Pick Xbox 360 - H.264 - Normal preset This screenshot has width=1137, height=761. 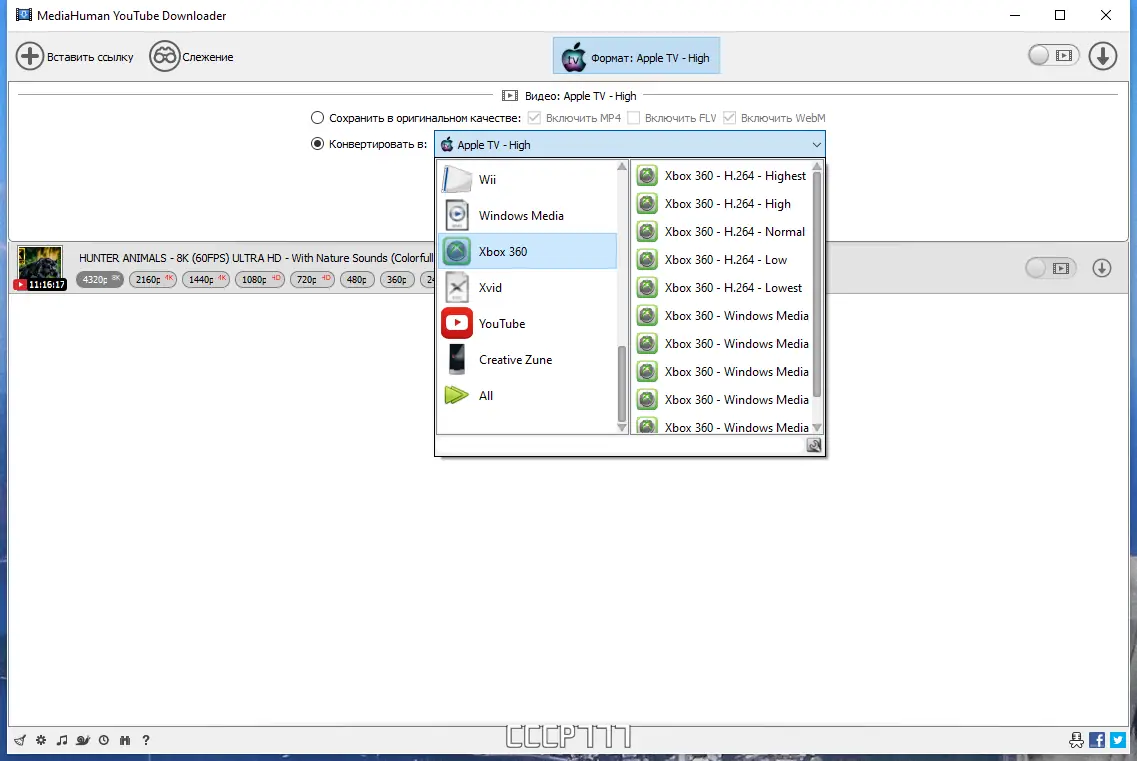click(722, 231)
